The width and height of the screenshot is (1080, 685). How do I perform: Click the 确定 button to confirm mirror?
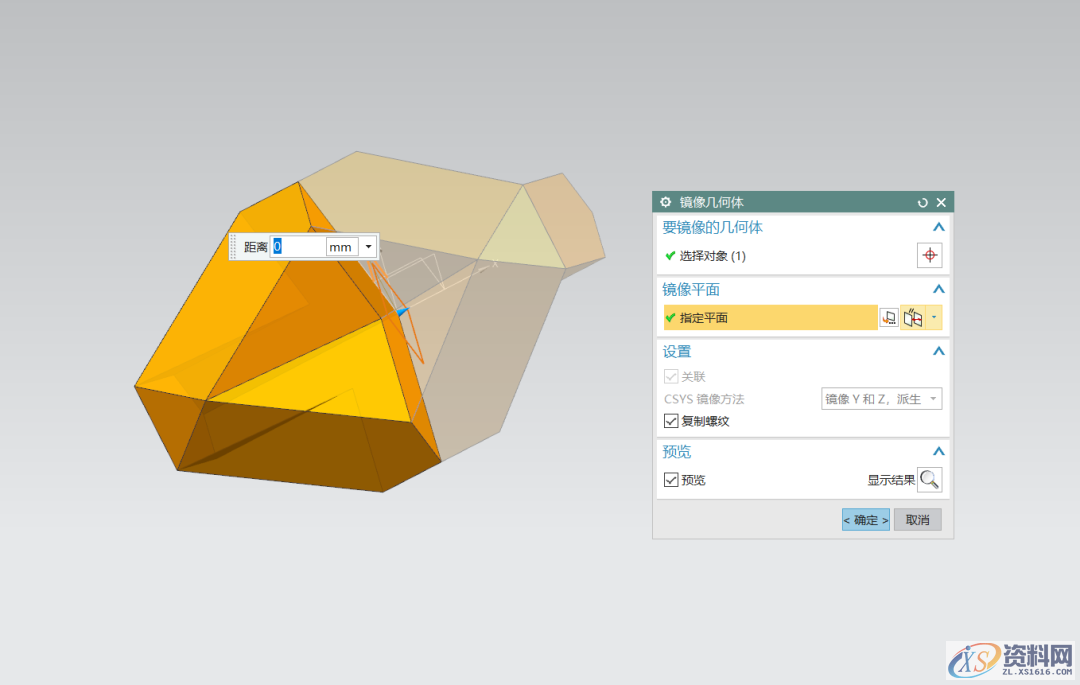tap(864, 519)
